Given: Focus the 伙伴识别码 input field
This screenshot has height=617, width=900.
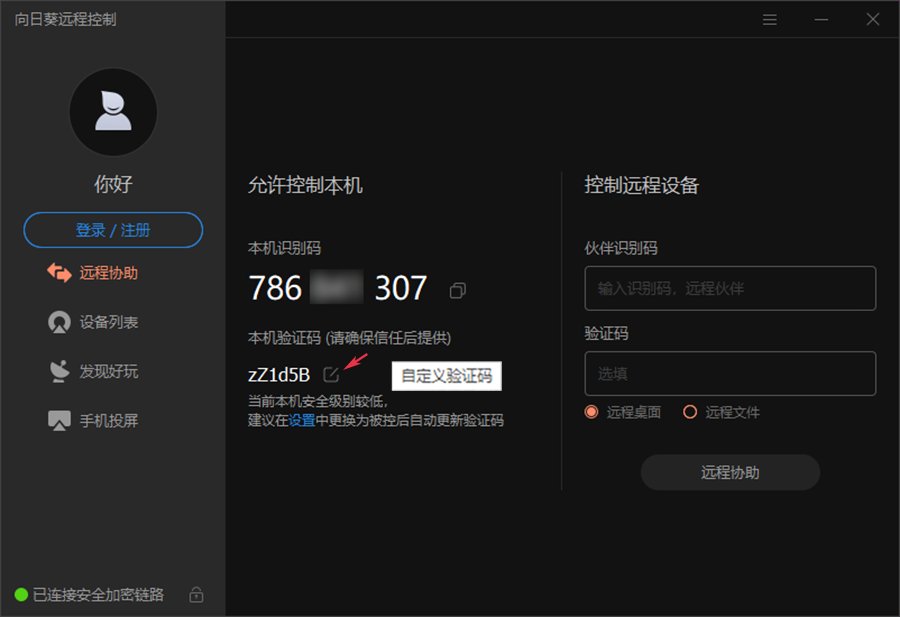Looking at the screenshot, I should [x=730, y=288].
